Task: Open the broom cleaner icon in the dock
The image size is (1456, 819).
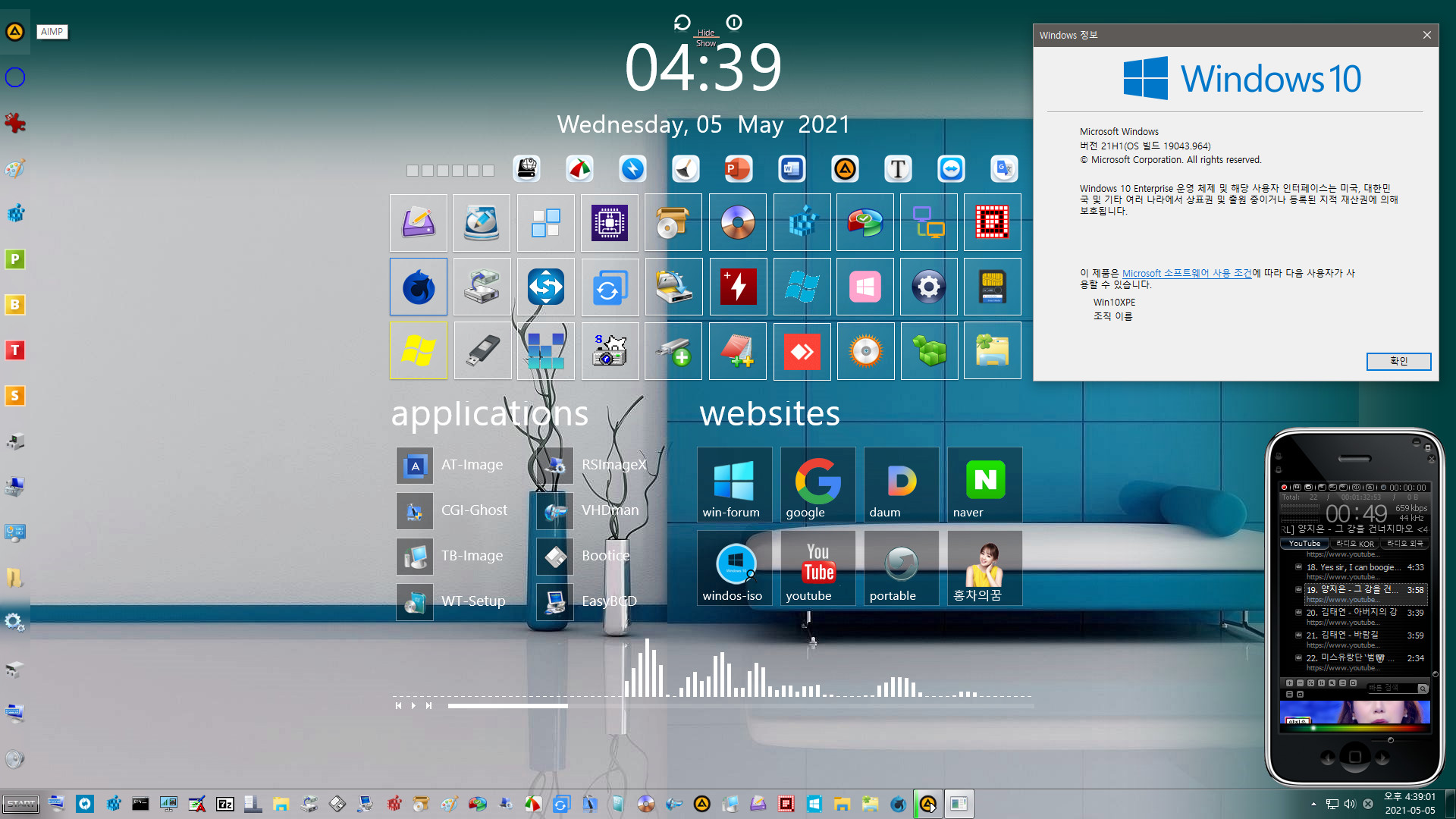Action: tap(686, 168)
